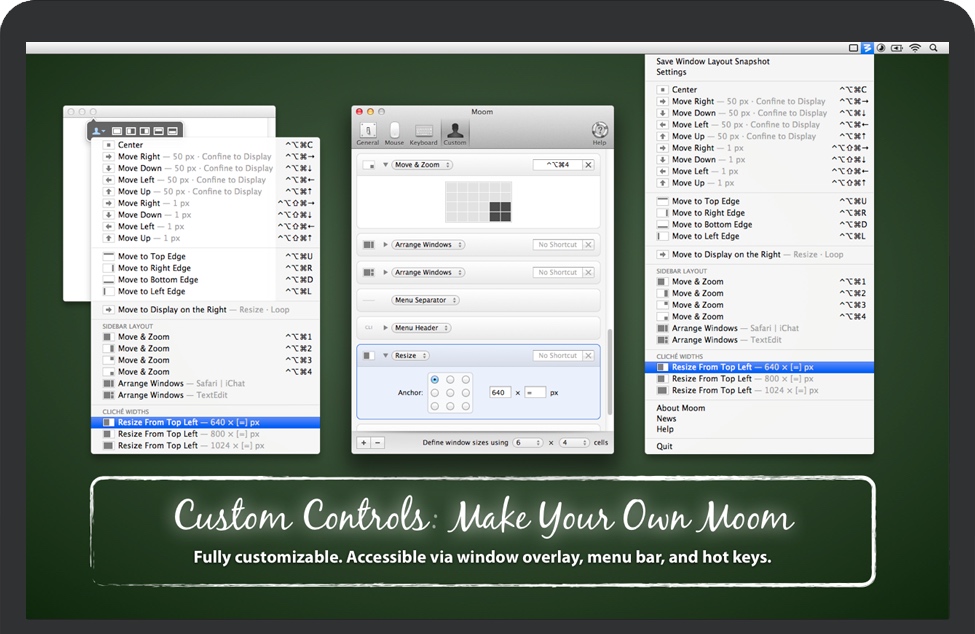The height and width of the screenshot is (634, 975).
Task: Select the bottom-right anchor radio button
Action: 466,407
